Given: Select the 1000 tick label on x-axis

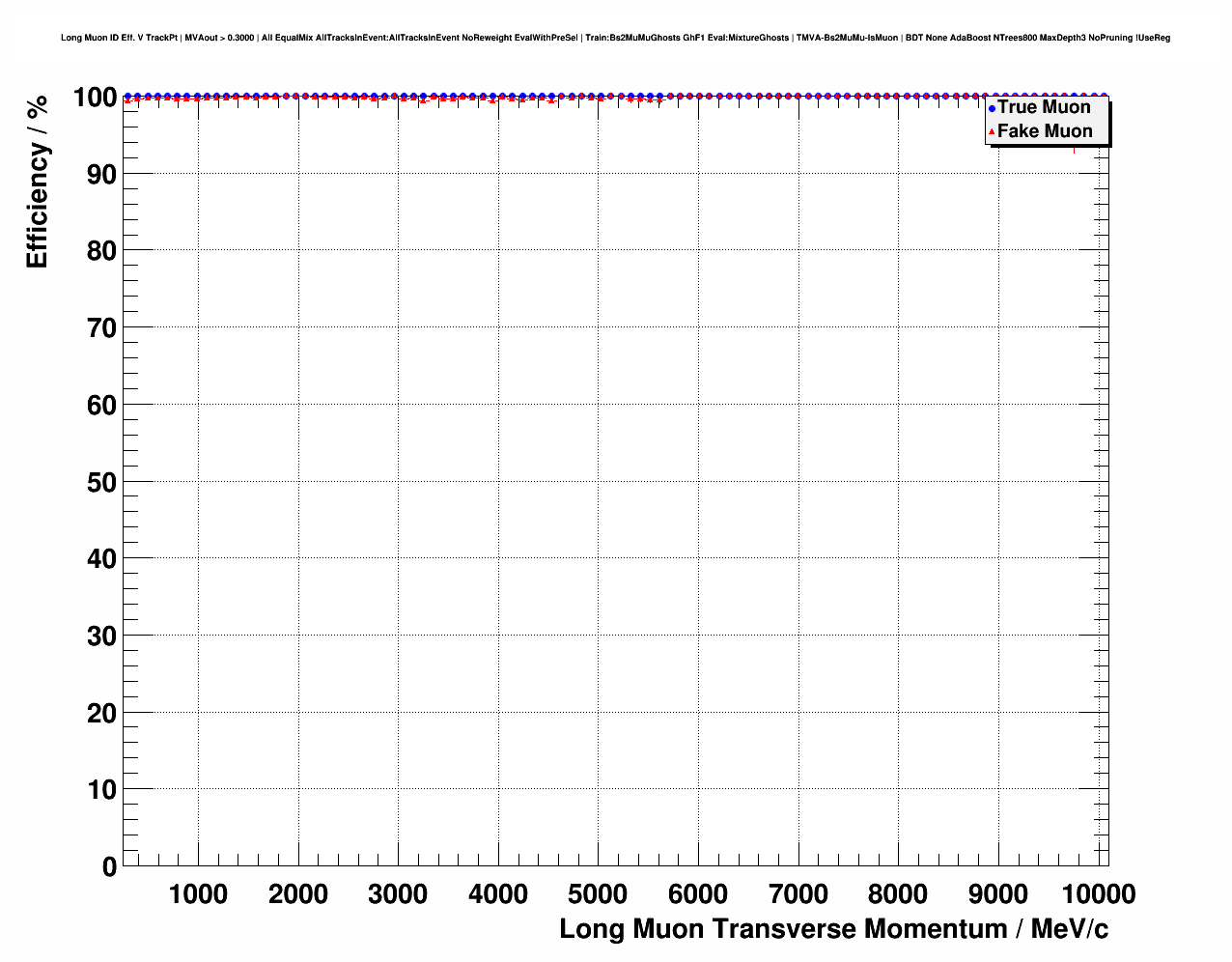Looking at the screenshot, I should 198,894.
